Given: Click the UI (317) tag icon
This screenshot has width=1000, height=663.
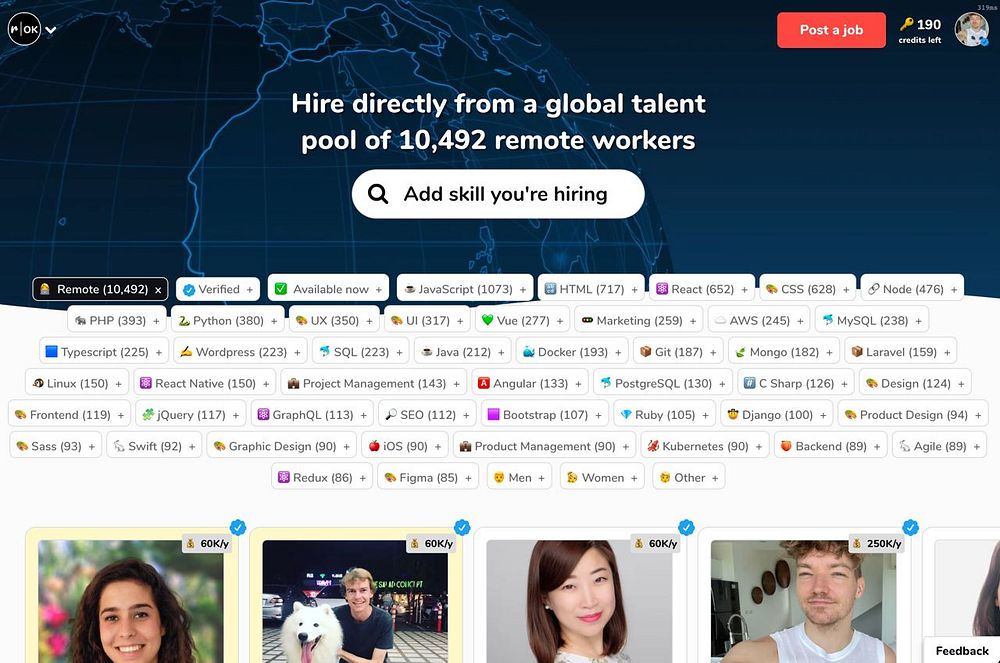Looking at the screenshot, I should point(397,321).
